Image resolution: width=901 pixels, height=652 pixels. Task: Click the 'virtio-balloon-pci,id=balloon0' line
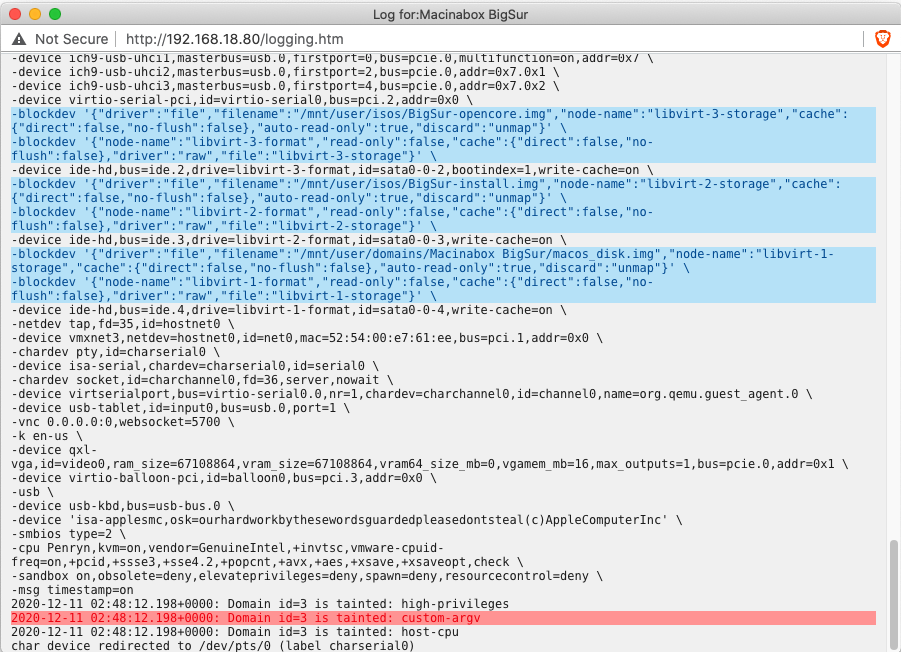pos(224,478)
